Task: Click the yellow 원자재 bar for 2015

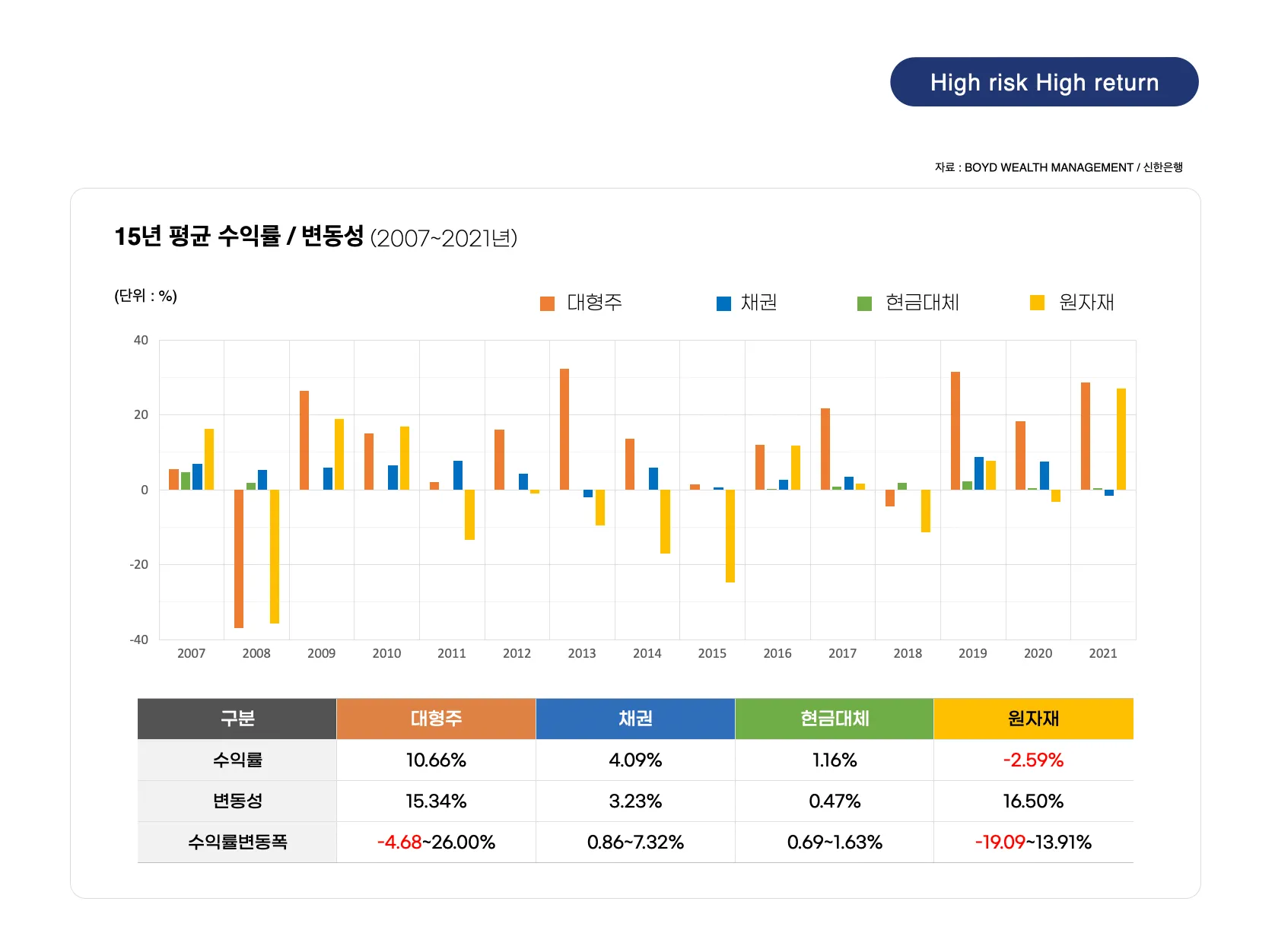Action: pyautogui.click(x=730, y=536)
